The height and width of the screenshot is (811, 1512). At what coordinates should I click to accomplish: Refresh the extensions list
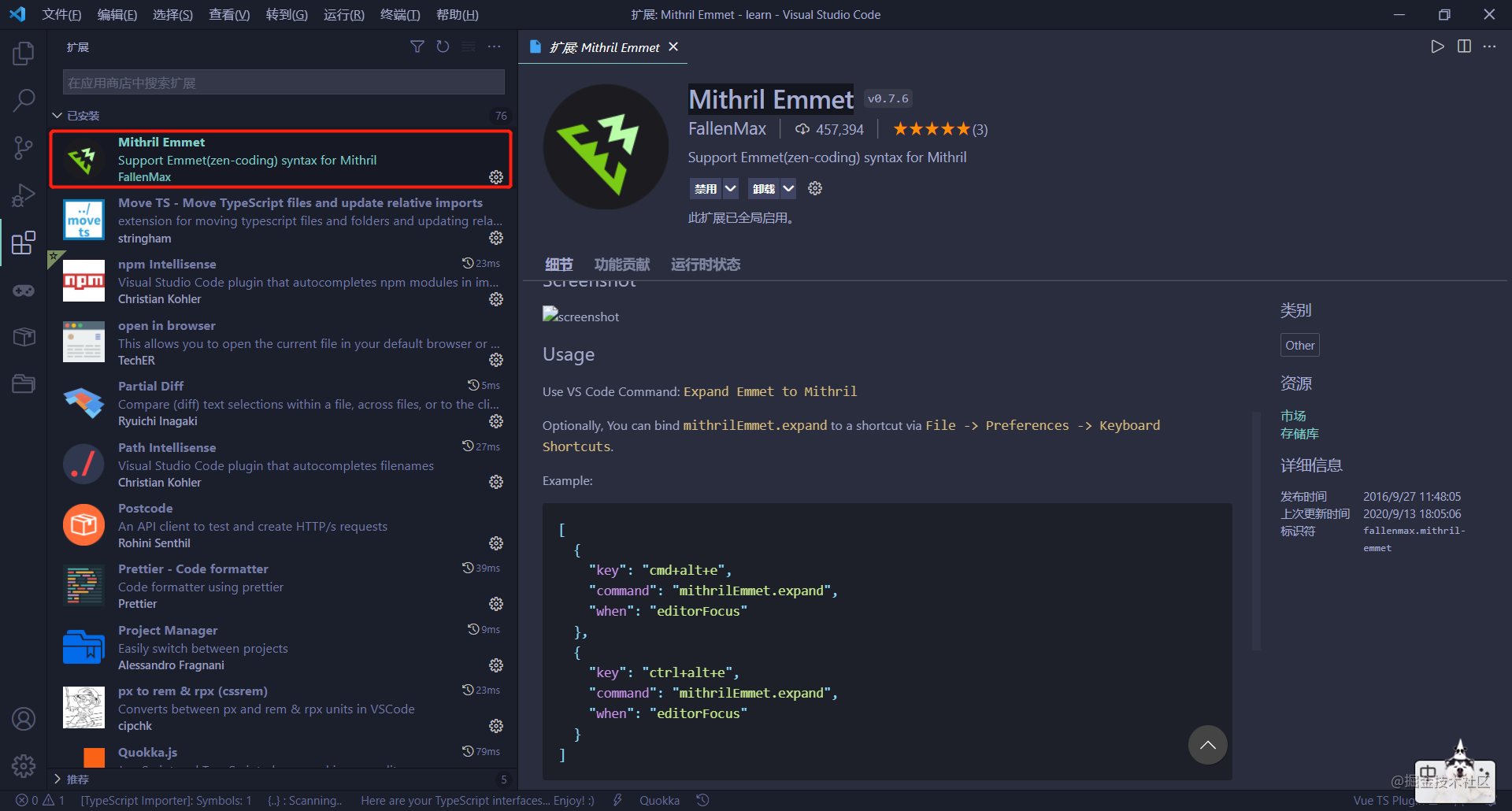(443, 47)
